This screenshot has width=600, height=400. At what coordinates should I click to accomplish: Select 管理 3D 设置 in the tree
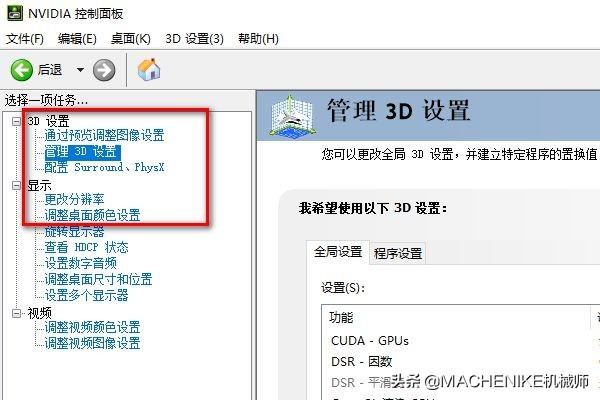(x=82, y=152)
